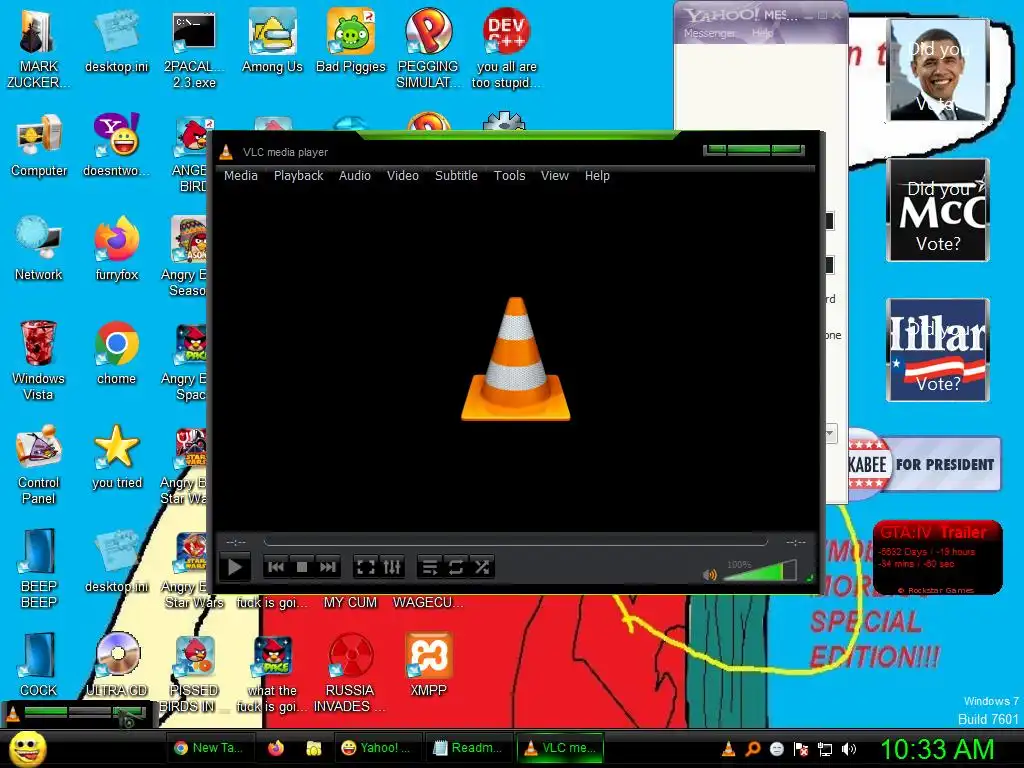Select the top-row desktop.ini file icon
The image size is (1024, 768).
click(116, 42)
